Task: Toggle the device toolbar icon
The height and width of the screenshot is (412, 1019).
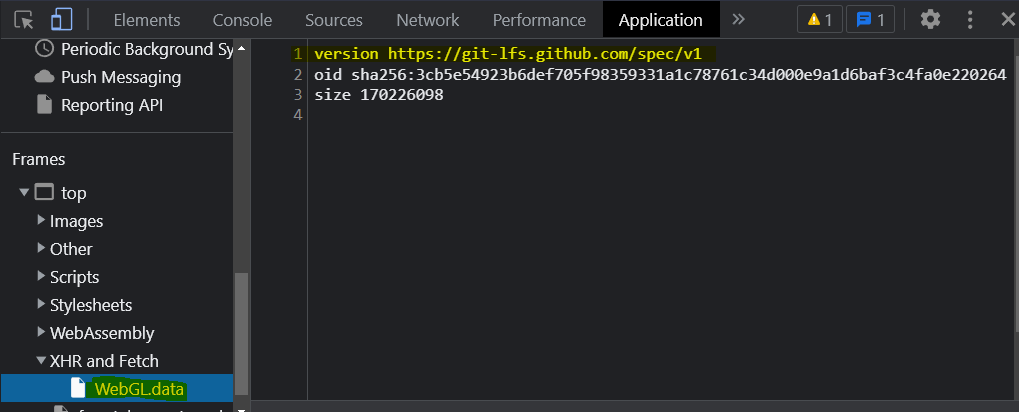Action: (x=61, y=19)
